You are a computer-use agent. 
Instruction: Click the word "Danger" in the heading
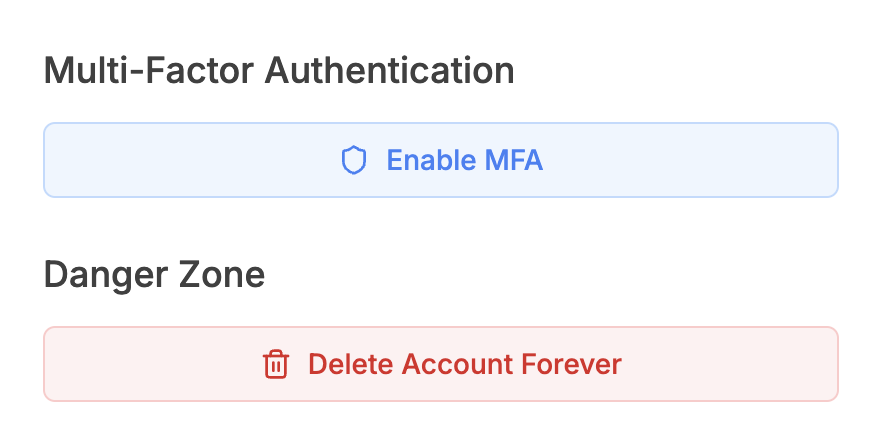[x=106, y=276]
